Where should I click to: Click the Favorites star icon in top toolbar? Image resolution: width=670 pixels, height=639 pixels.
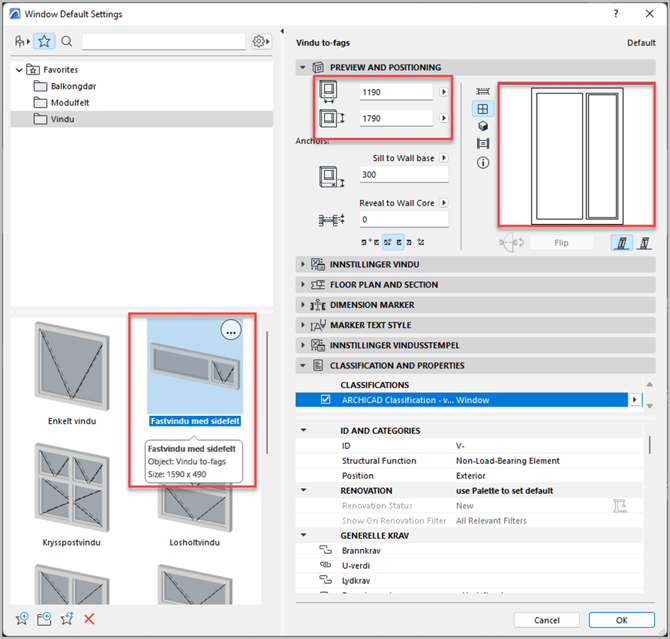44,41
